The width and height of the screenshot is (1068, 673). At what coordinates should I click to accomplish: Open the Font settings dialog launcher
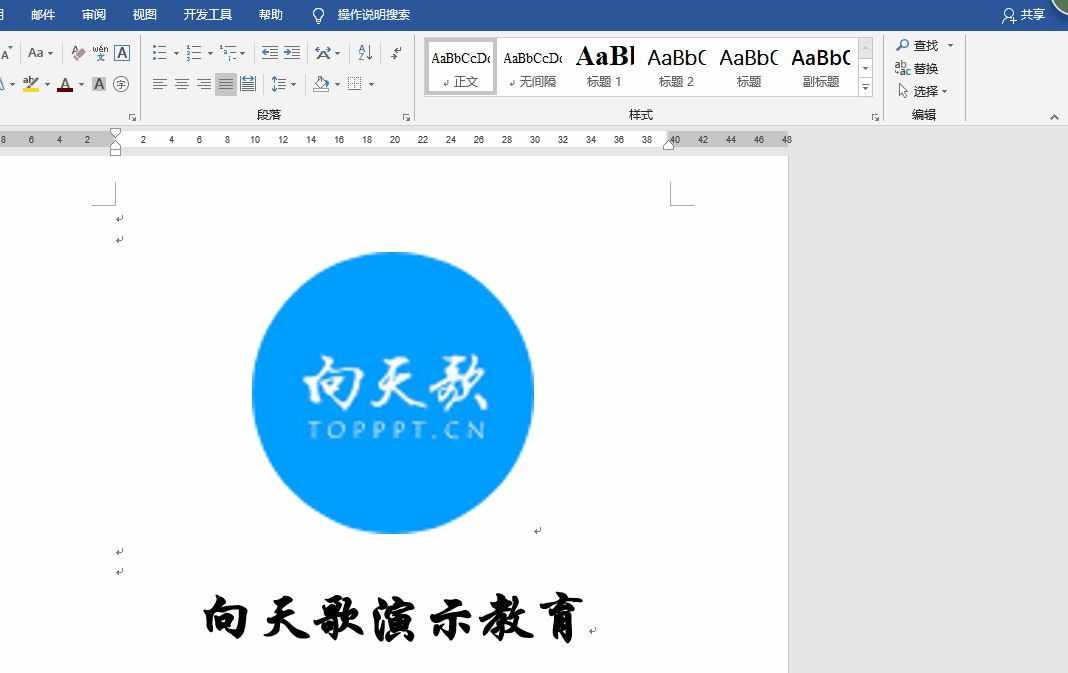point(133,117)
